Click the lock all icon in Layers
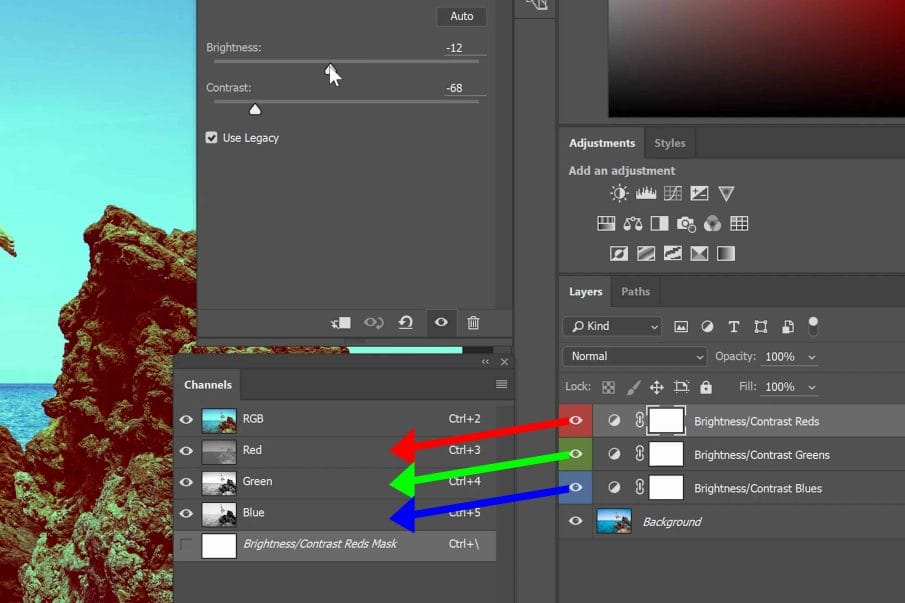Screen dimensions: 905x603 (x=706, y=387)
